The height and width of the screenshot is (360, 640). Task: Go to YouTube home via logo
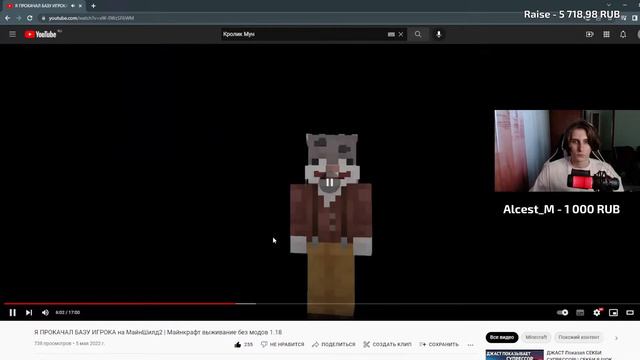[40, 35]
